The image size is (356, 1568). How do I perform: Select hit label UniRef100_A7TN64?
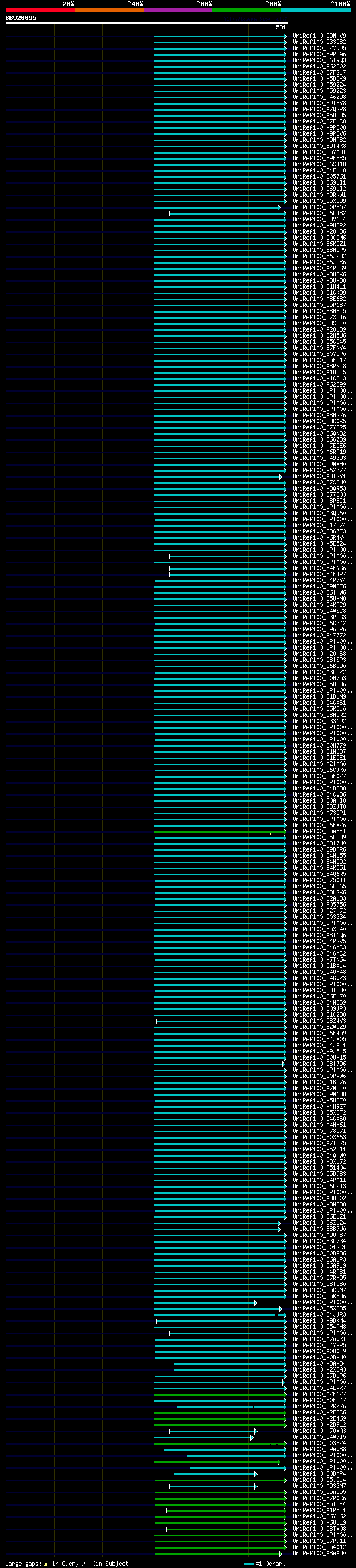click(319, 960)
